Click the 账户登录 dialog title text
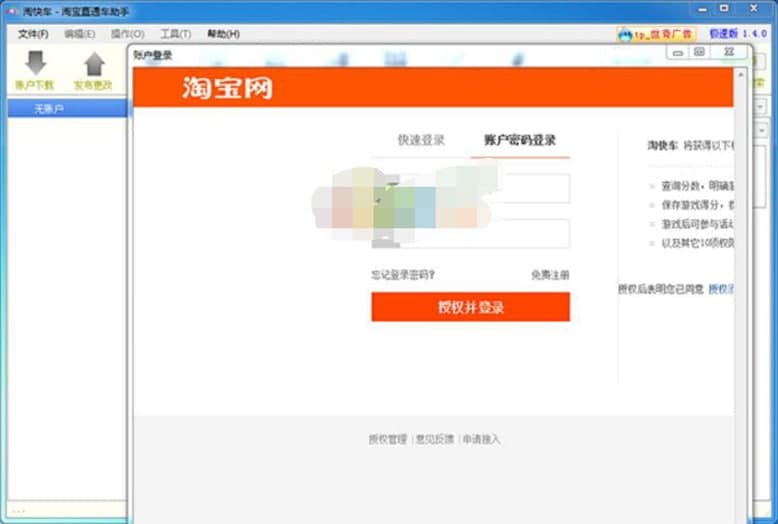The width and height of the screenshot is (778, 524). 153,55
